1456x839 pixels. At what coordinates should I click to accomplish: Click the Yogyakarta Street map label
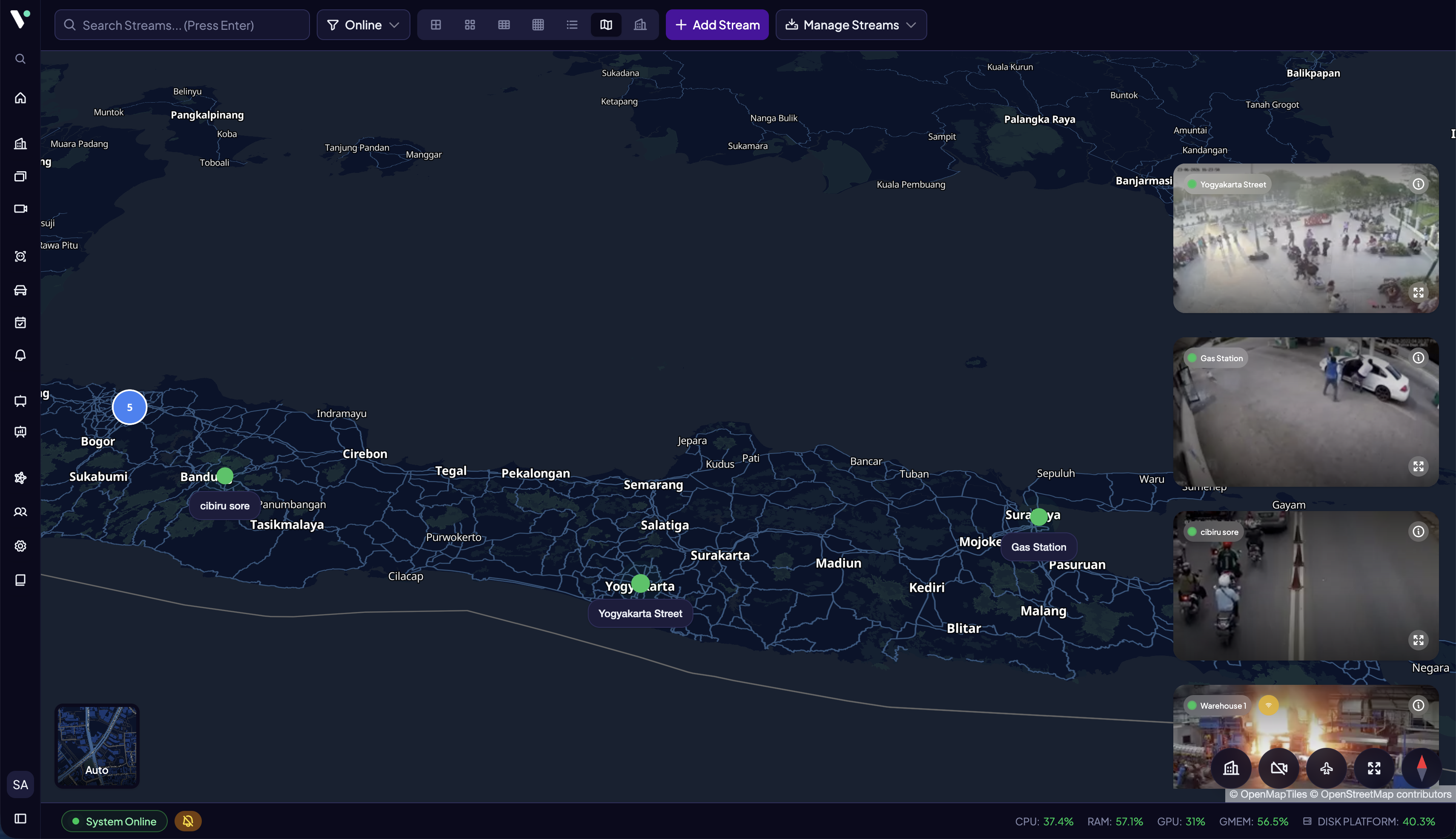(640, 614)
